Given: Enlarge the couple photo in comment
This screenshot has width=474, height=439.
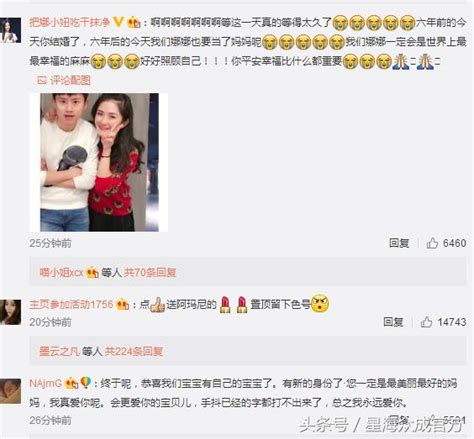Looking at the screenshot, I should coord(99,162).
